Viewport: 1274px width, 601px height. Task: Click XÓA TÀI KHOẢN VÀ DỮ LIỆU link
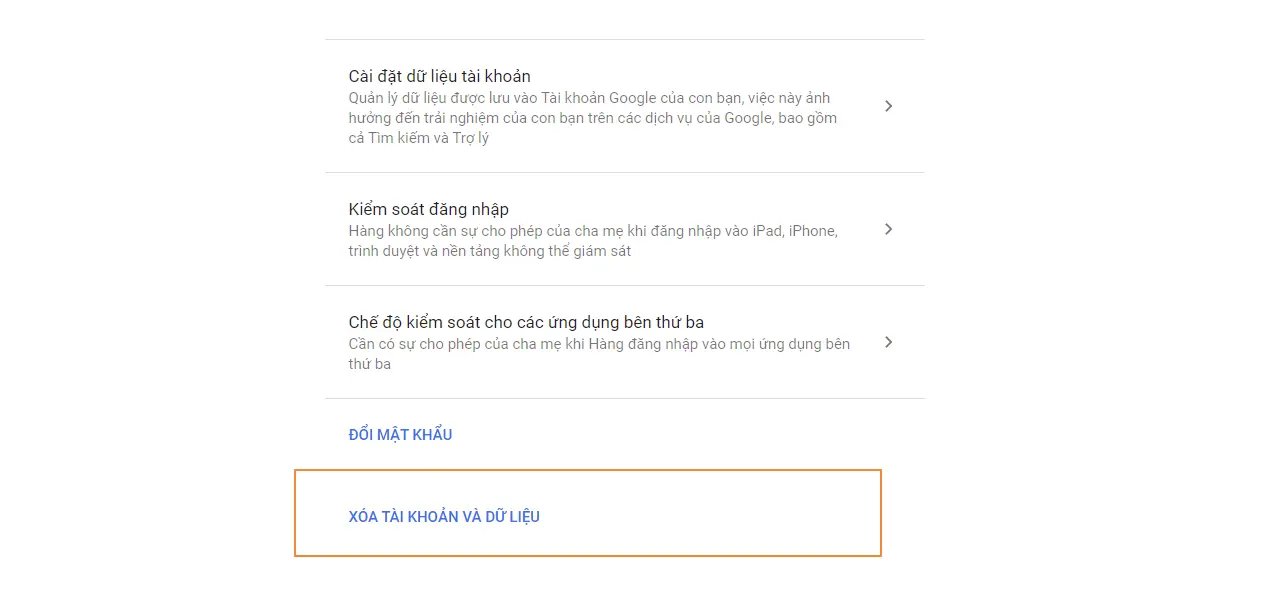444,517
